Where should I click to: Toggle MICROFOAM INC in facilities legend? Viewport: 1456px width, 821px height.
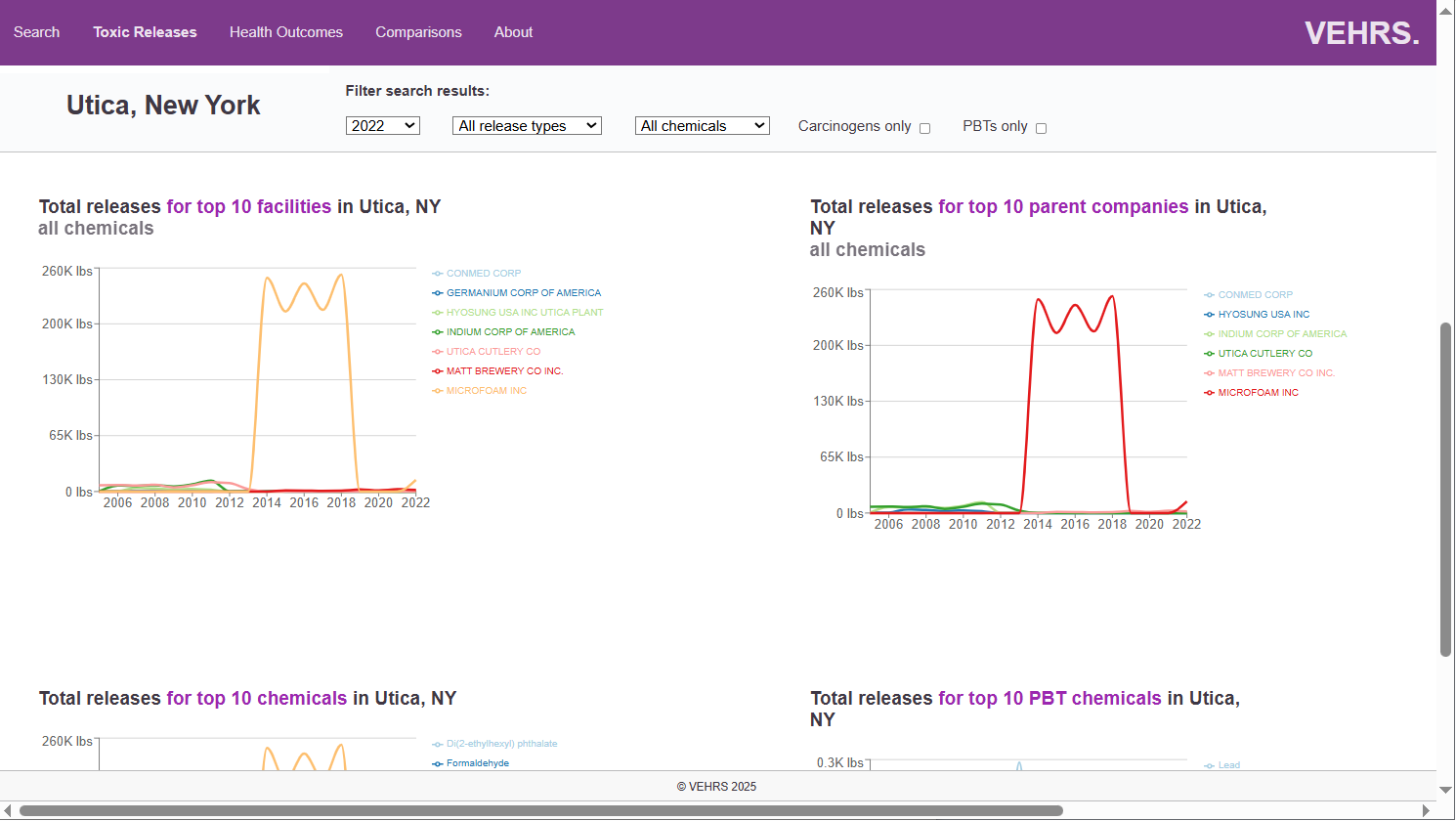click(x=479, y=391)
